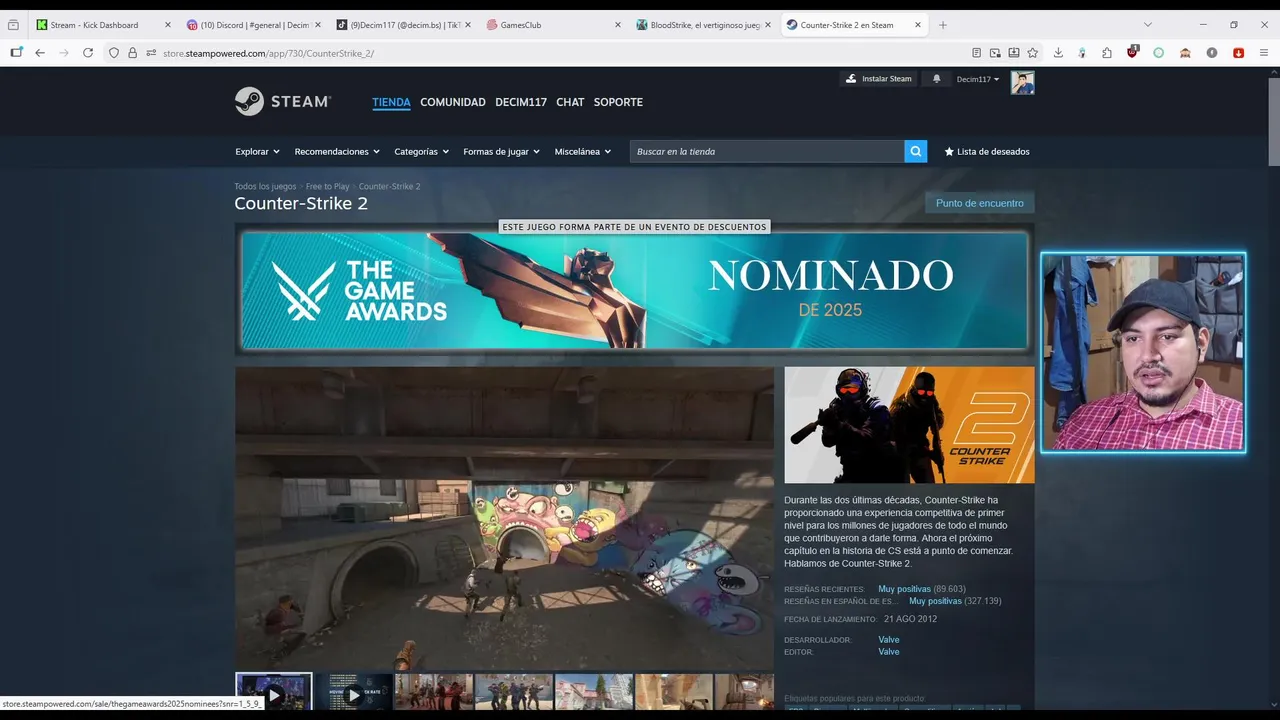Click the Counter-Strike 2 breadcrumb link
This screenshot has width=1280, height=720.
(x=389, y=186)
